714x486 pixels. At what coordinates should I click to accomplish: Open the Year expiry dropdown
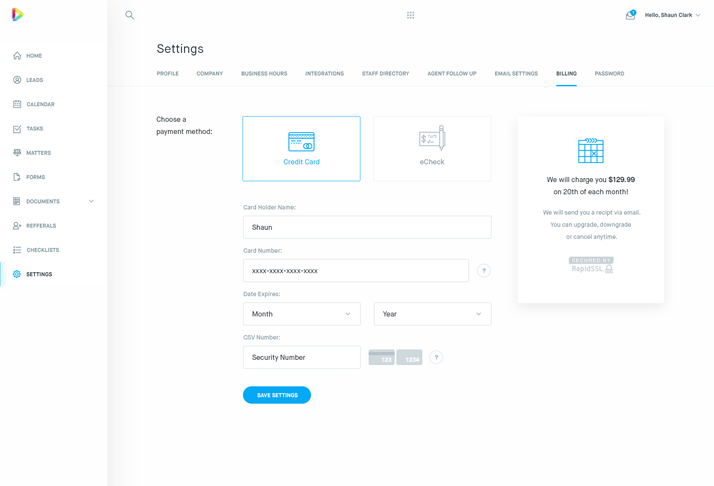(432, 314)
